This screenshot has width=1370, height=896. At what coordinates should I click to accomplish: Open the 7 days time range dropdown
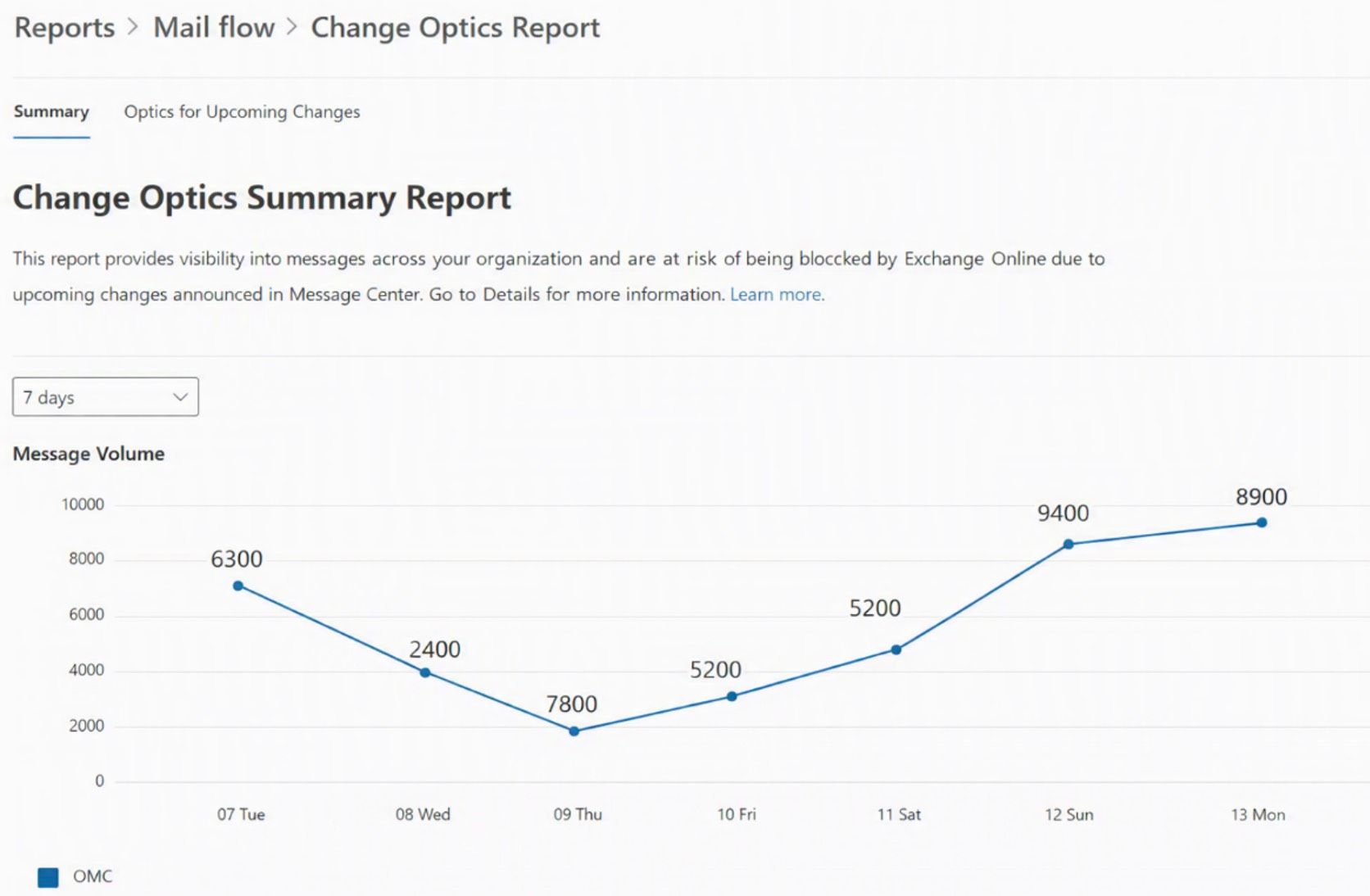(105, 397)
